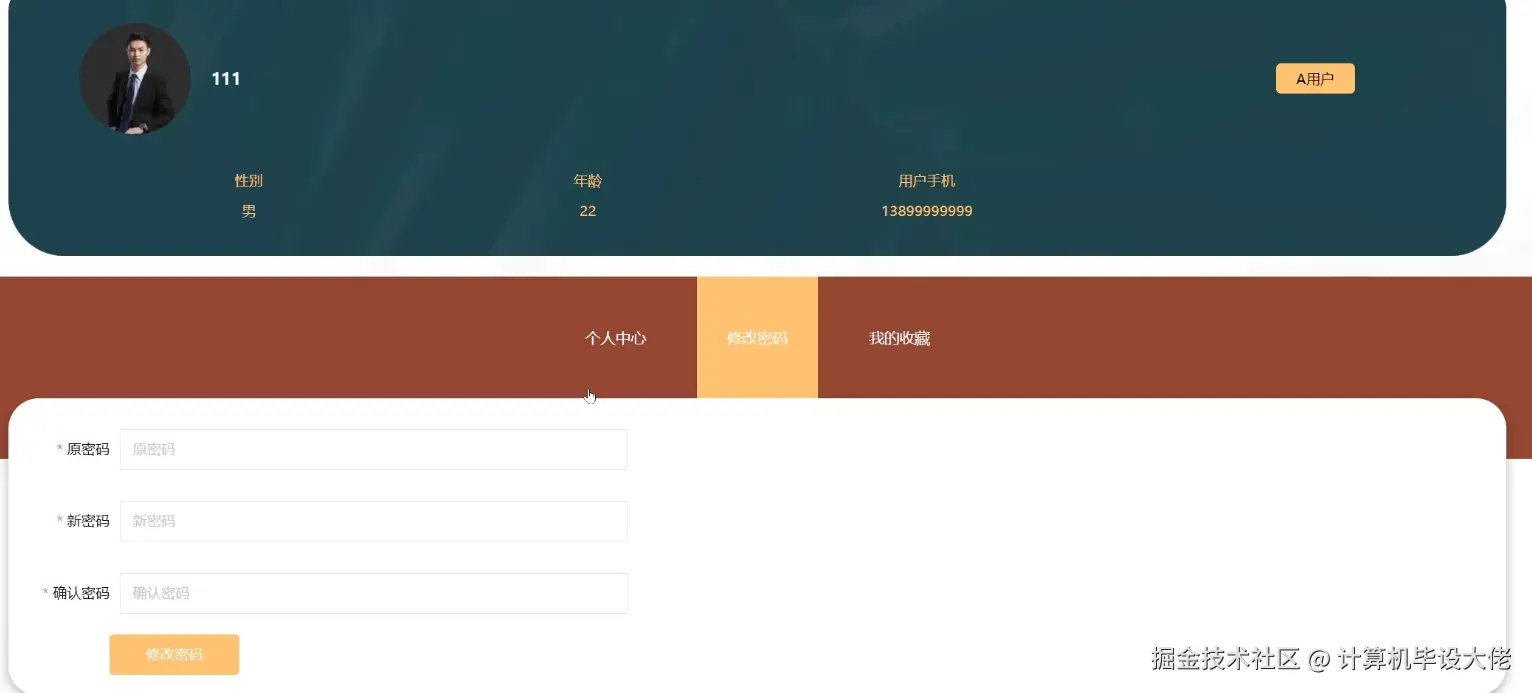Click the asterisk beside 原密码
The height and width of the screenshot is (693, 1532).
59,449
